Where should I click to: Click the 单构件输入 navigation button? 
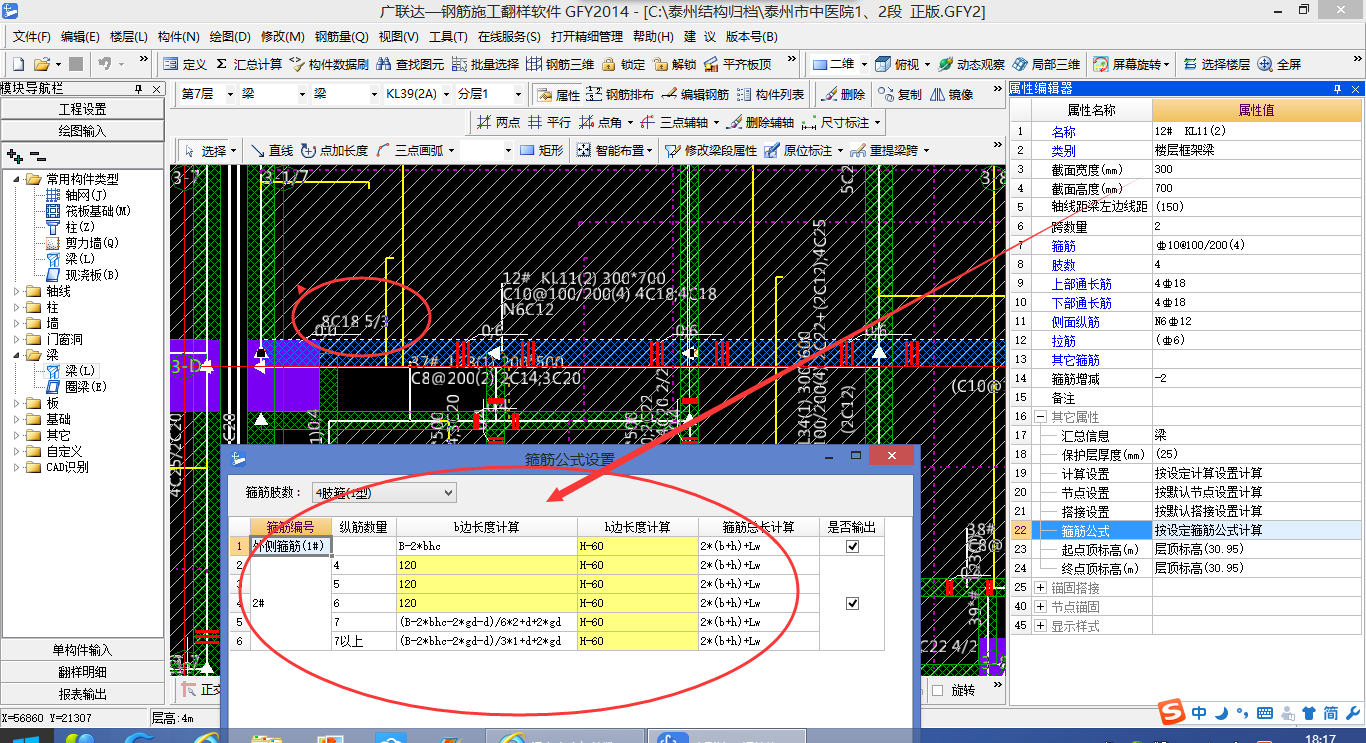[82, 650]
